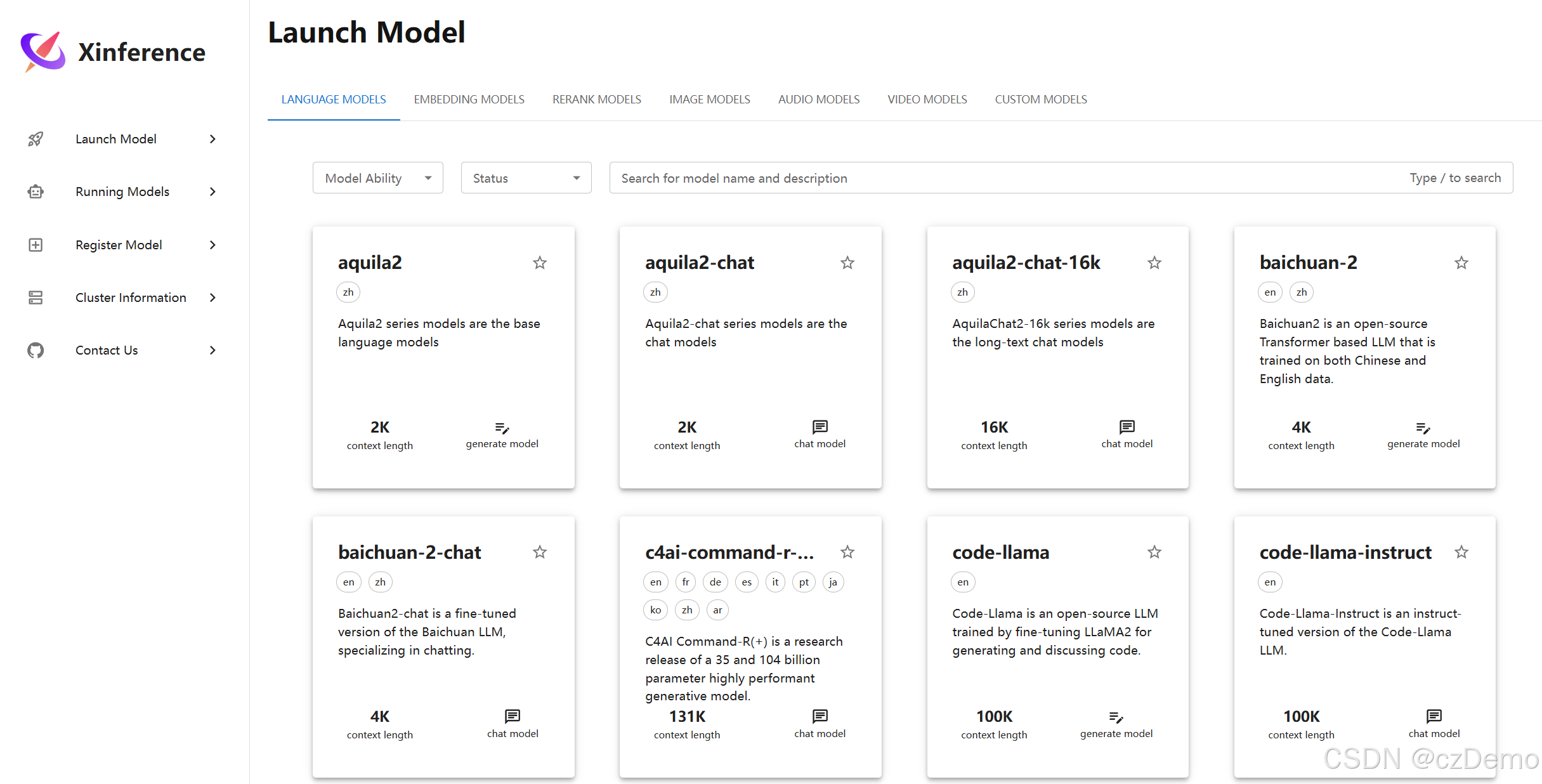Click the fr language tag on c4ai-command-r

point(686,582)
